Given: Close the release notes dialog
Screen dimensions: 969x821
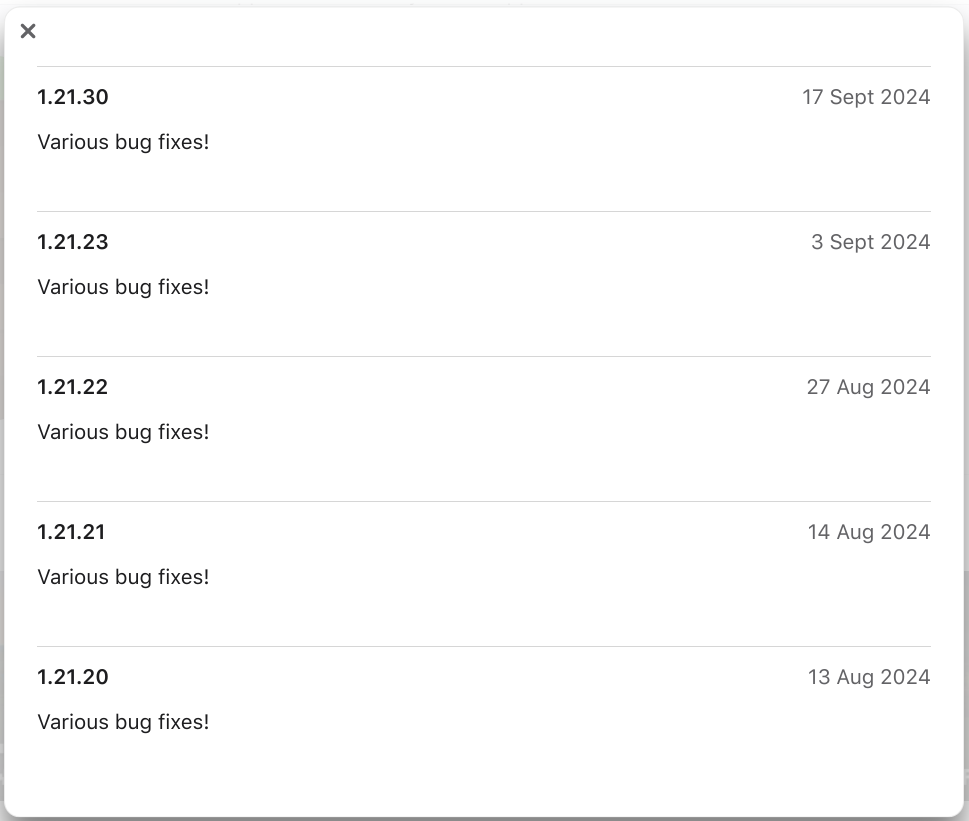Looking at the screenshot, I should point(28,31).
